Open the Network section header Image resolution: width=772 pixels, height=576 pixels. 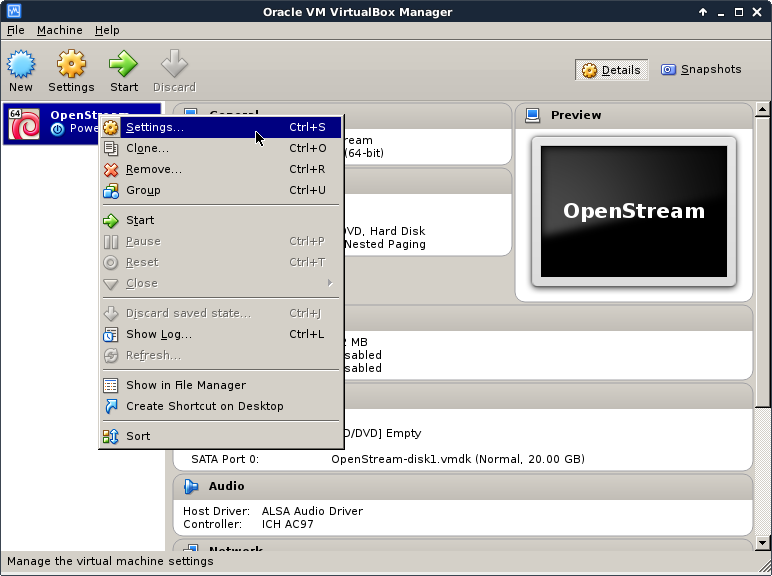[x=463, y=546]
